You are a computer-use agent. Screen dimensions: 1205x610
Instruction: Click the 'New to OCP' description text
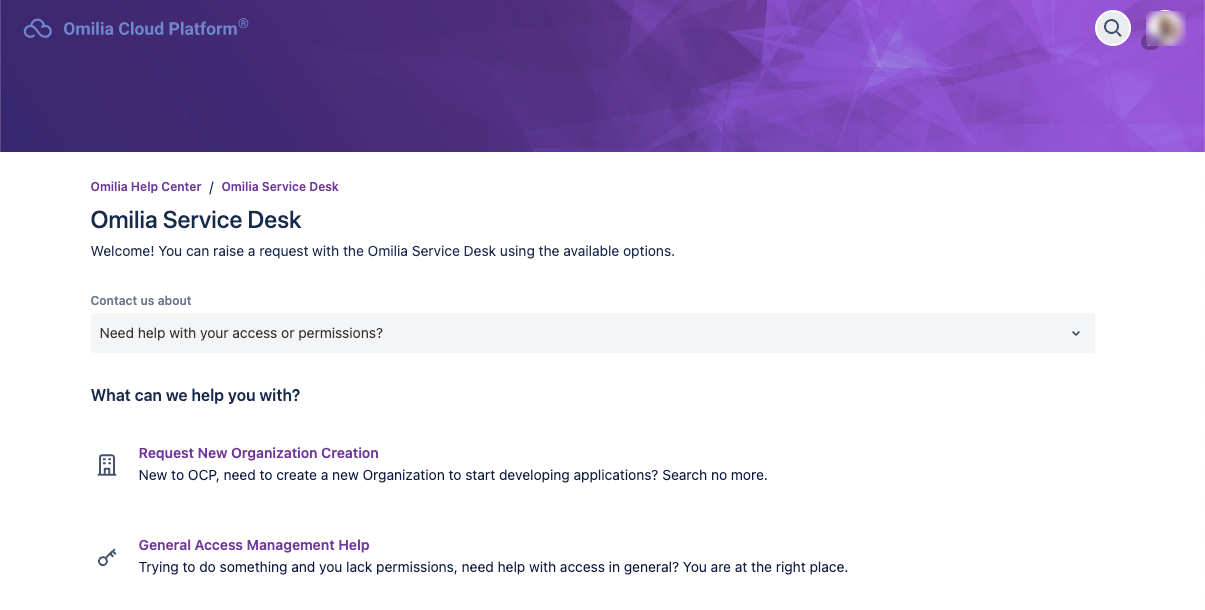pos(452,475)
